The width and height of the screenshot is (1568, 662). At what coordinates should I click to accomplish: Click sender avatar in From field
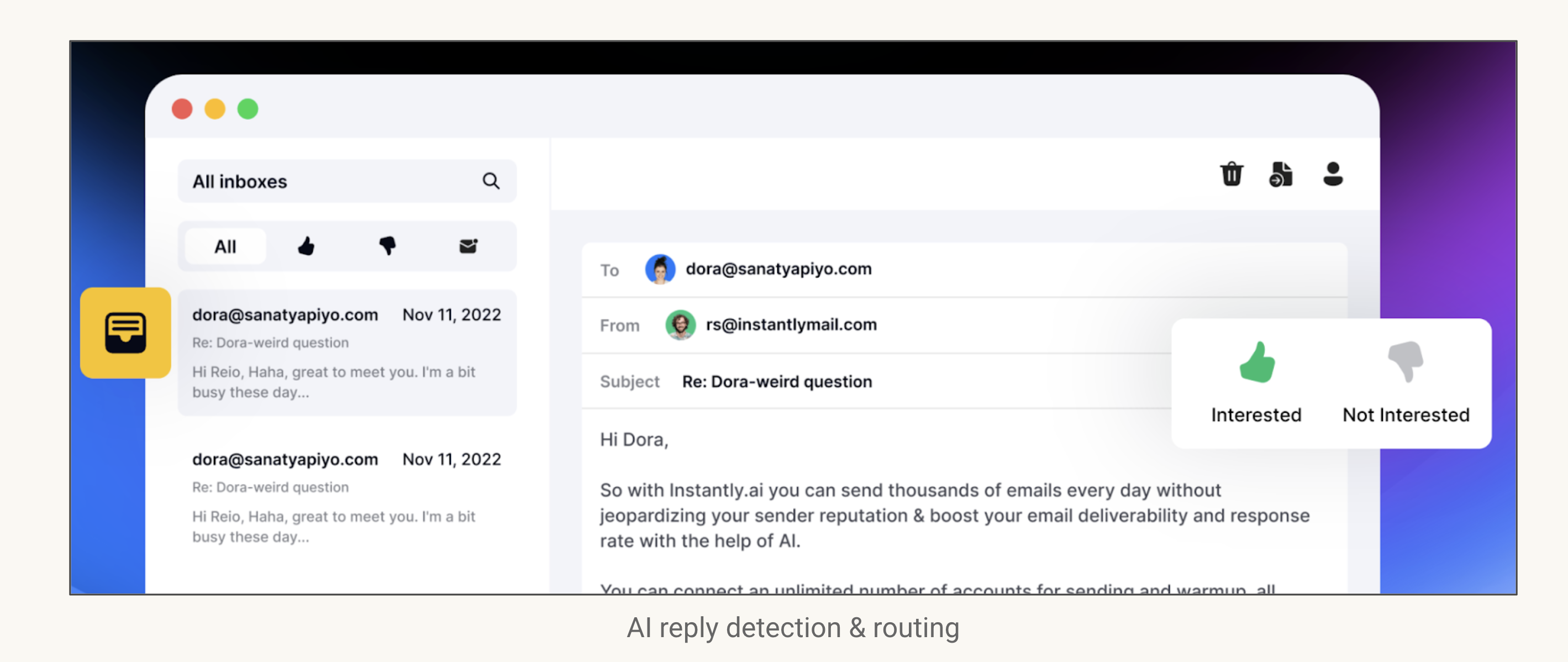(x=680, y=324)
